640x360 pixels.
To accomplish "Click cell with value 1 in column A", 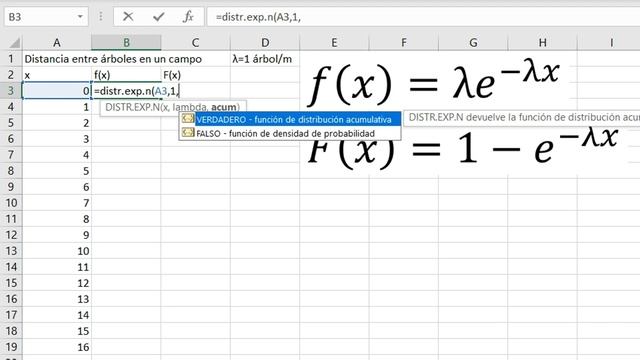I will click(x=57, y=107).
